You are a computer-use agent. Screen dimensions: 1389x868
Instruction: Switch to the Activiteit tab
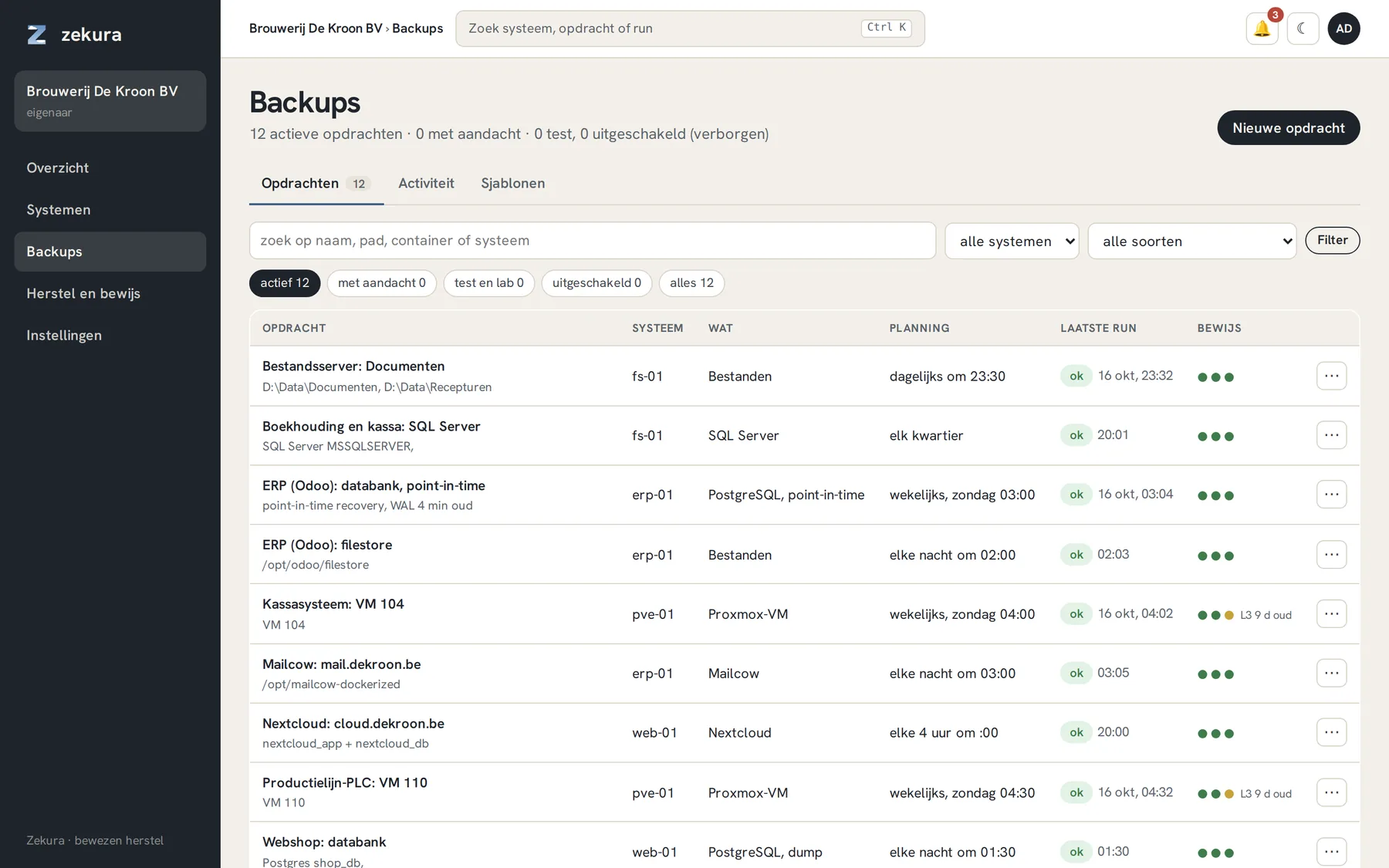(426, 184)
